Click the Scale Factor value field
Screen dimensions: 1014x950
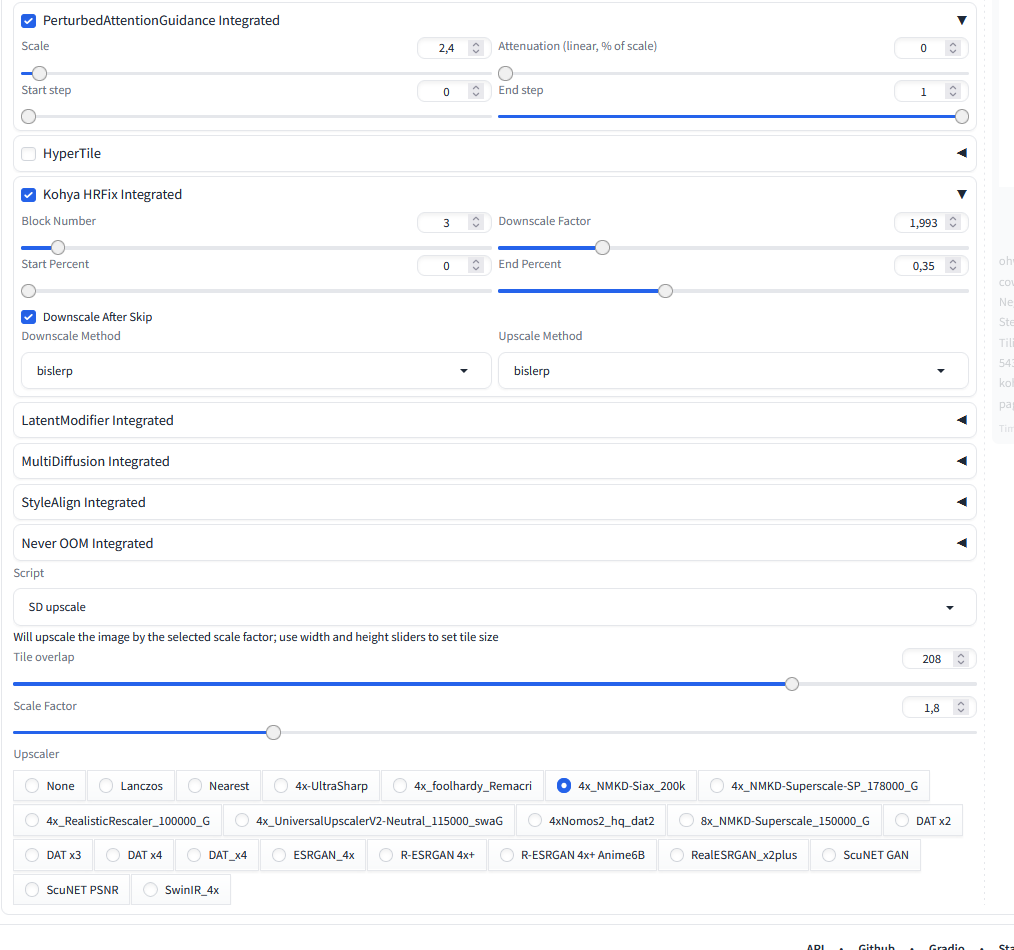(939, 708)
